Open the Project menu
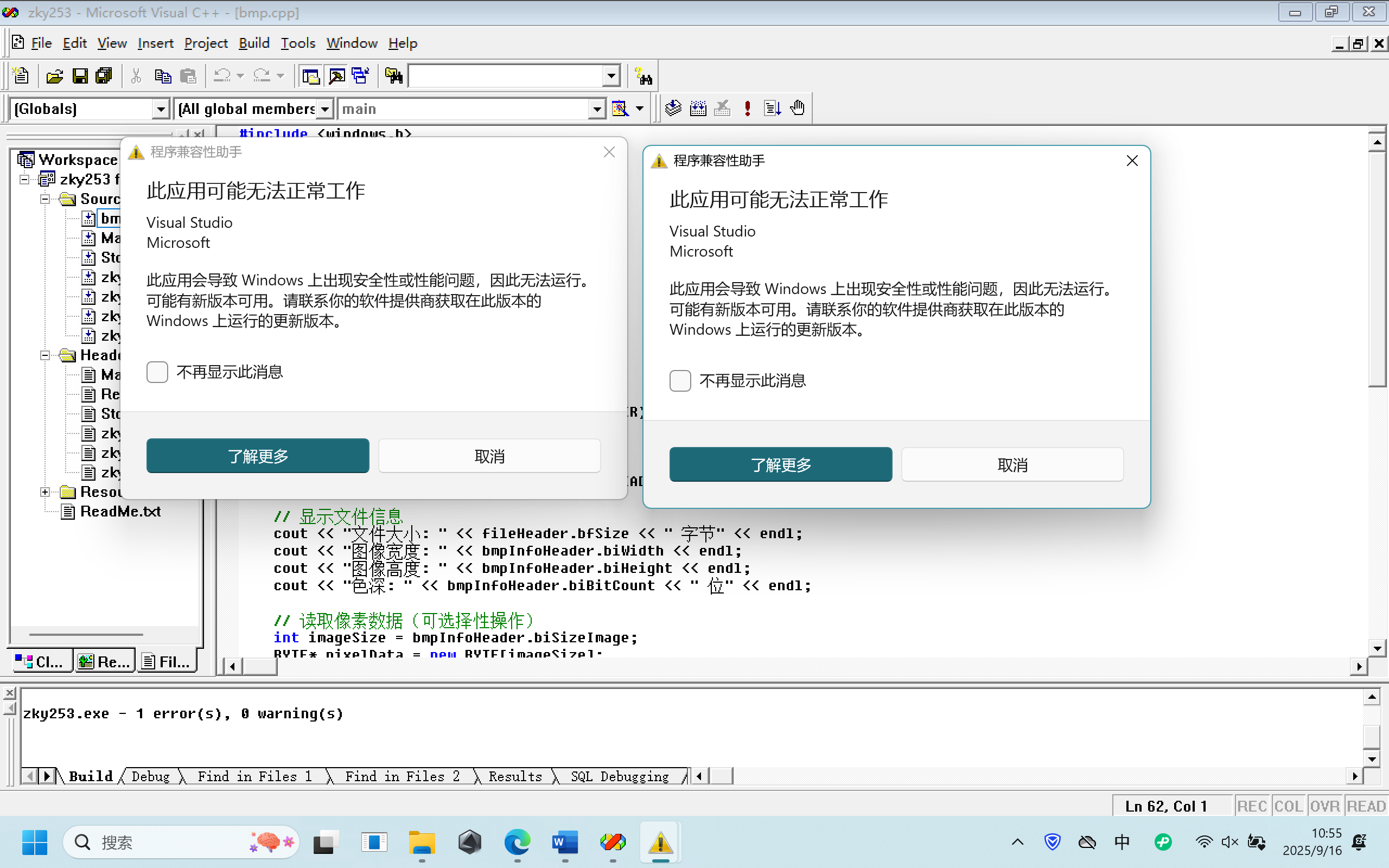Image resolution: width=1389 pixels, height=868 pixels. click(x=206, y=43)
